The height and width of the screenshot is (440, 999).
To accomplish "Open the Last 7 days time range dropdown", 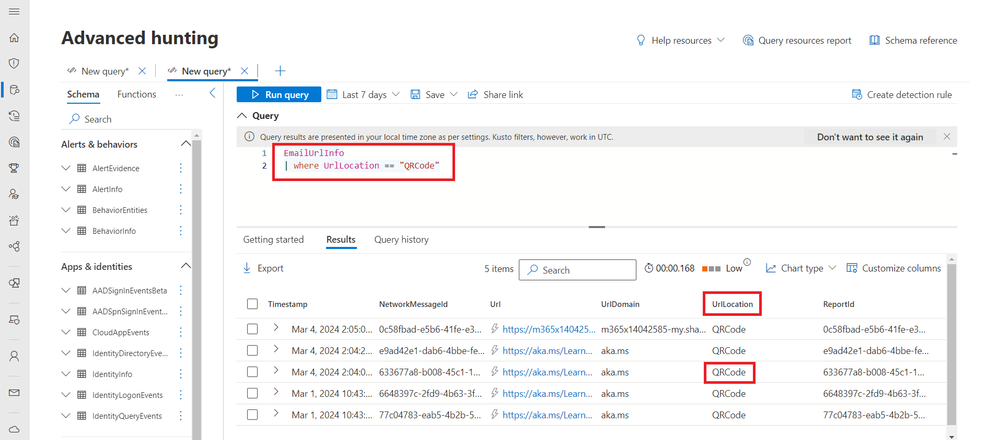I will pos(363,94).
